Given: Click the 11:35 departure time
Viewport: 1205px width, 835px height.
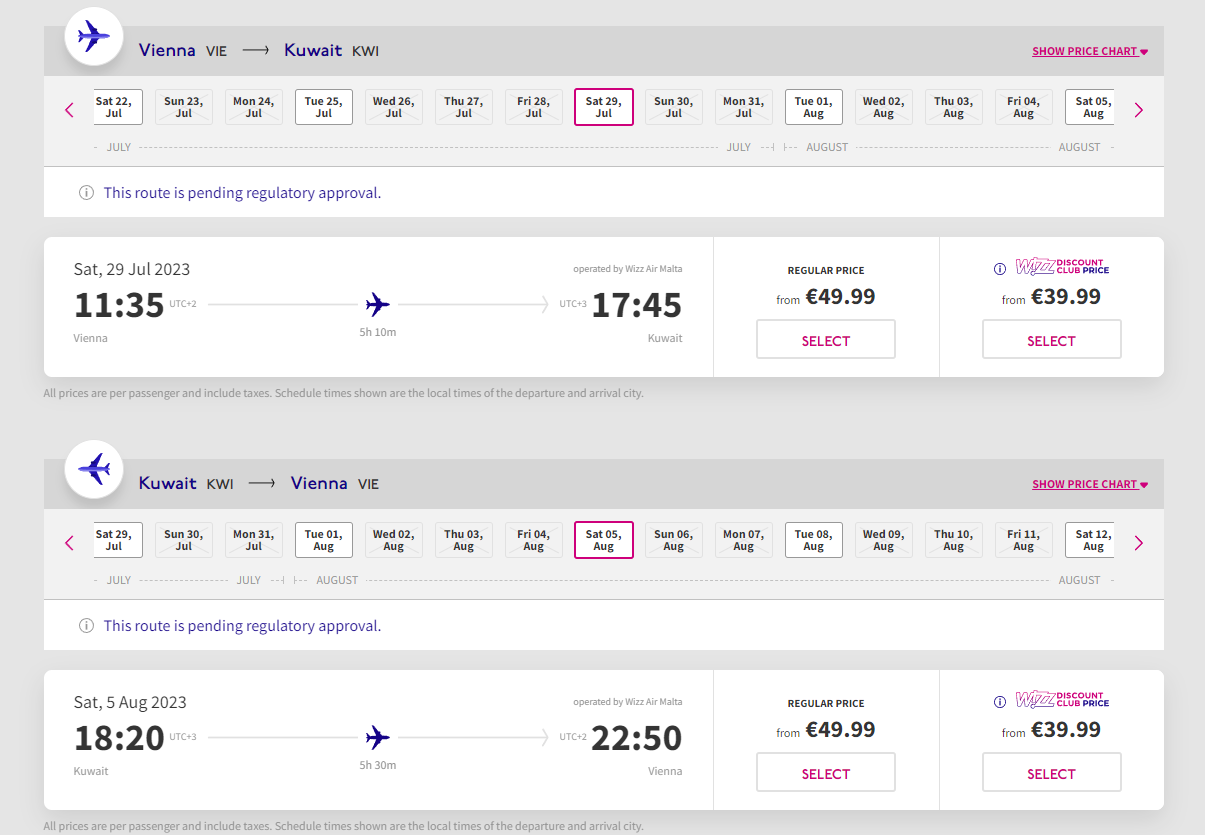Looking at the screenshot, I should tap(119, 305).
